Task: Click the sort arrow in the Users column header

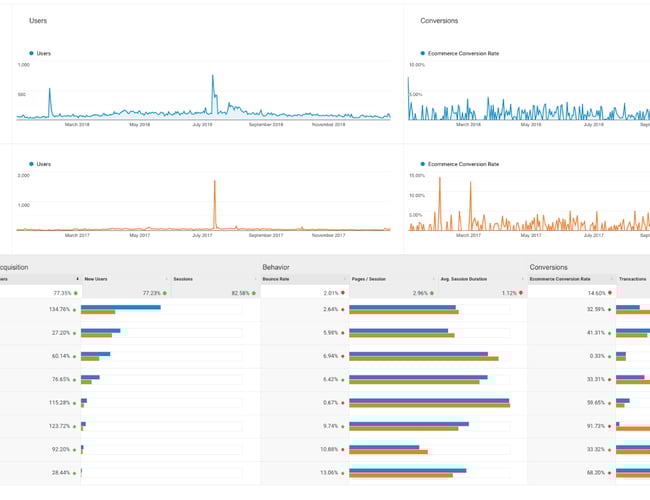Action: click(77, 279)
